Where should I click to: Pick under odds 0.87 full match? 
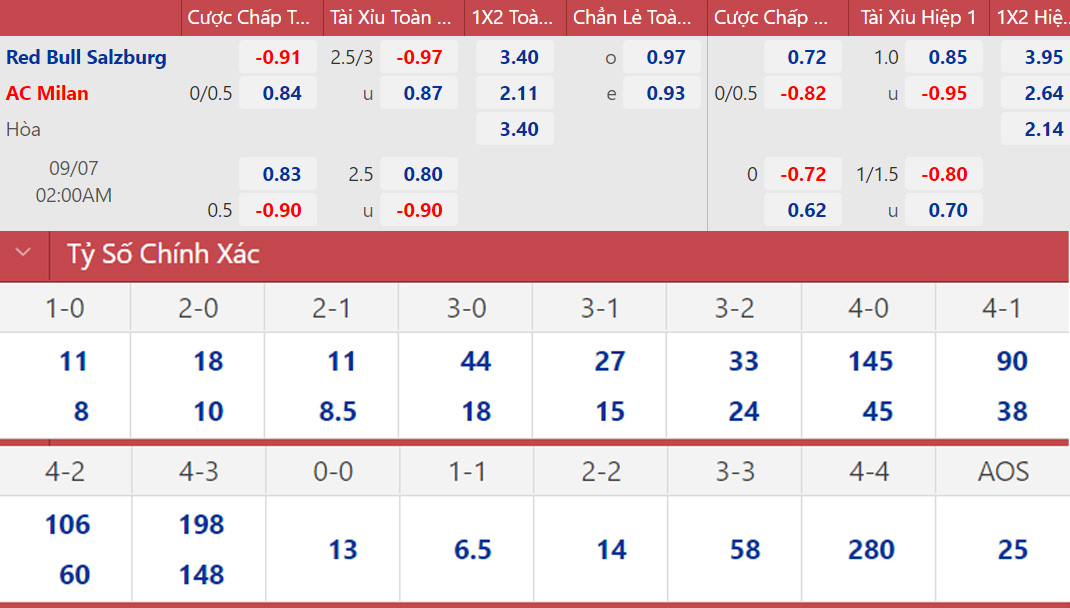(423, 93)
